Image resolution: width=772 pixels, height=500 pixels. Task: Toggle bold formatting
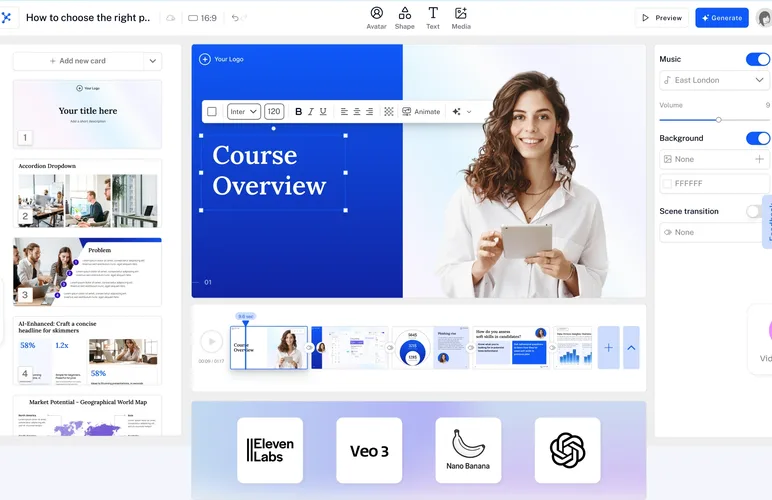click(x=298, y=112)
